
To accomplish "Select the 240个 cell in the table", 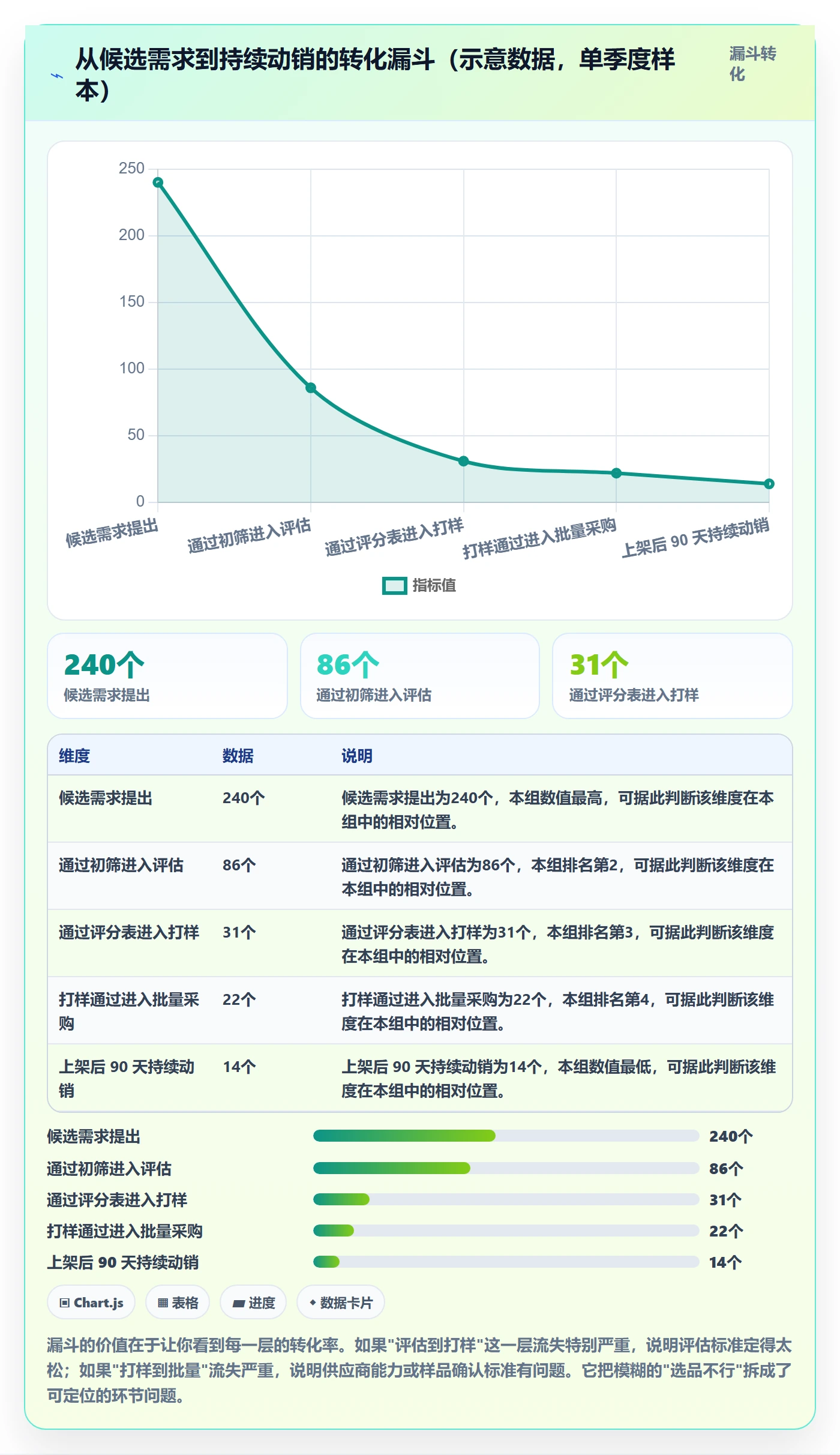I will [244, 798].
